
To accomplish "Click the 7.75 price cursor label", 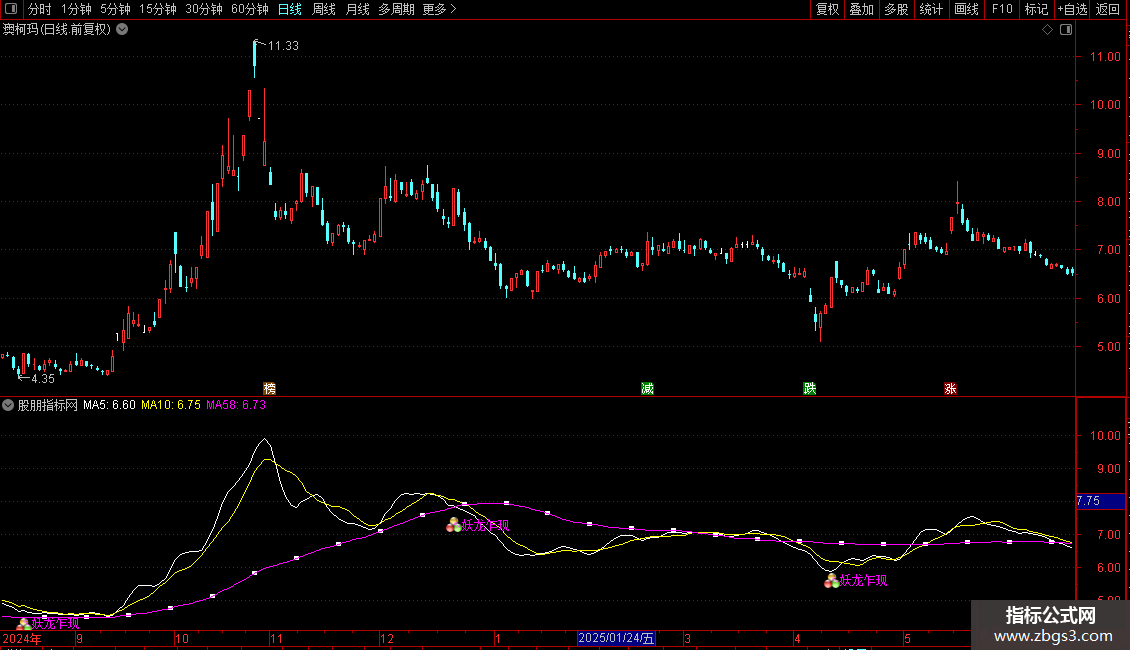I will pos(1100,501).
